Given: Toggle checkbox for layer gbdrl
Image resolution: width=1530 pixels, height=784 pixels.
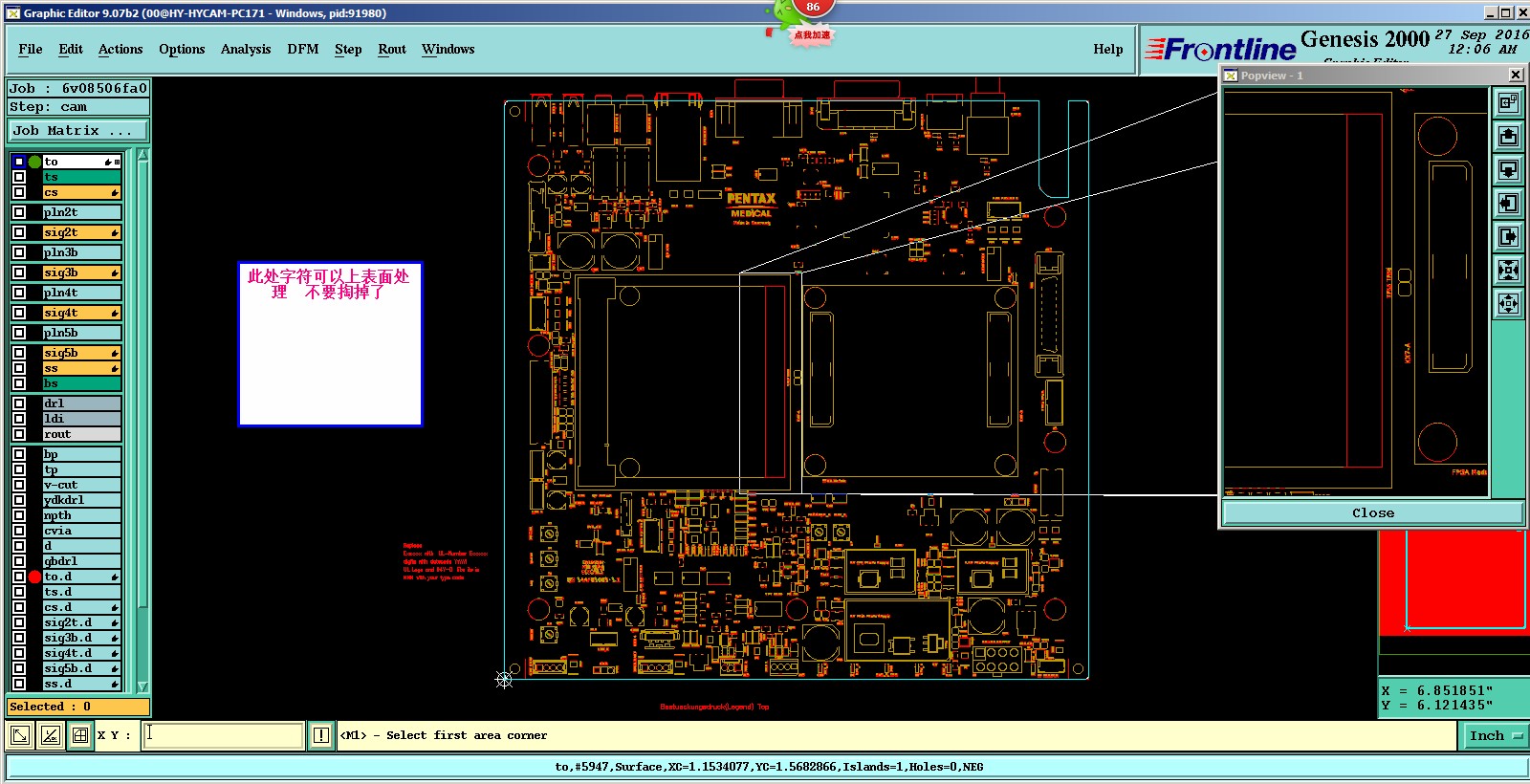Looking at the screenshot, I should tap(19, 561).
